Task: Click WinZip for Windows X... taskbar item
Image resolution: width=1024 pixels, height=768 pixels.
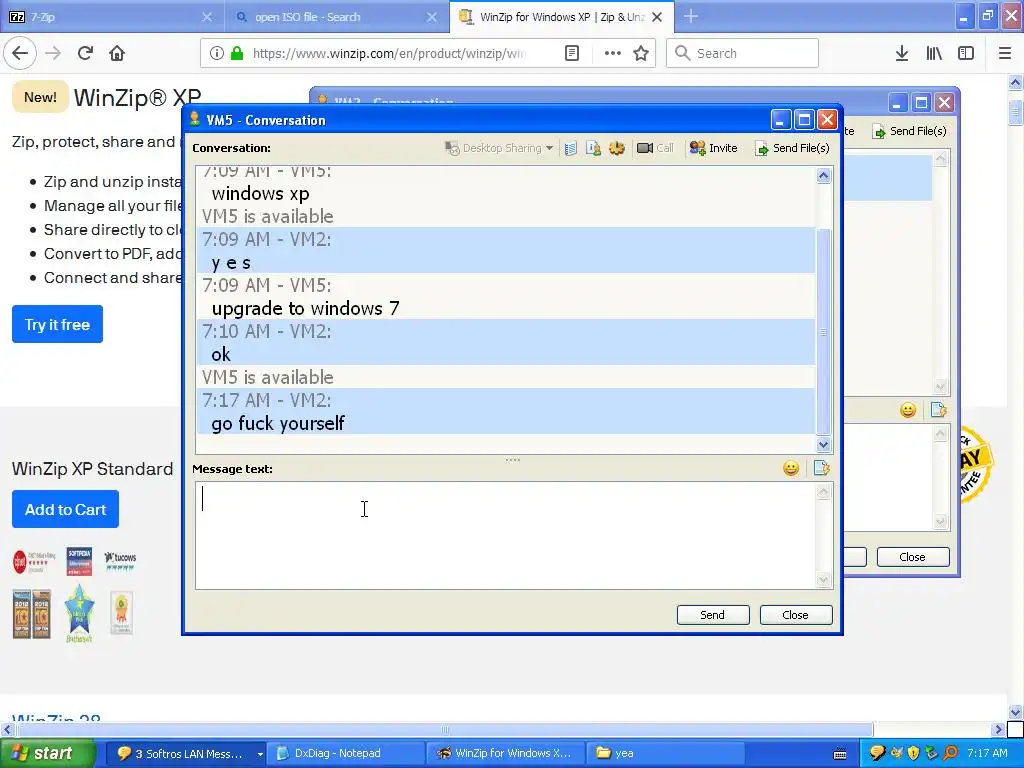Action: coord(507,754)
